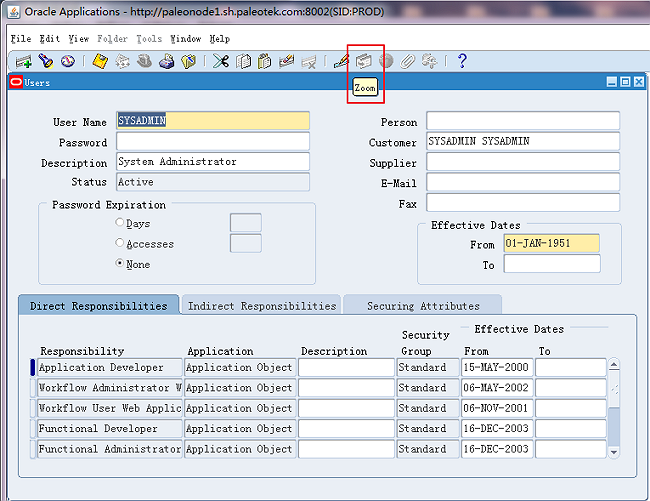Screen dimensions: 650x501
Task: Click the Customer field
Action: point(523,141)
